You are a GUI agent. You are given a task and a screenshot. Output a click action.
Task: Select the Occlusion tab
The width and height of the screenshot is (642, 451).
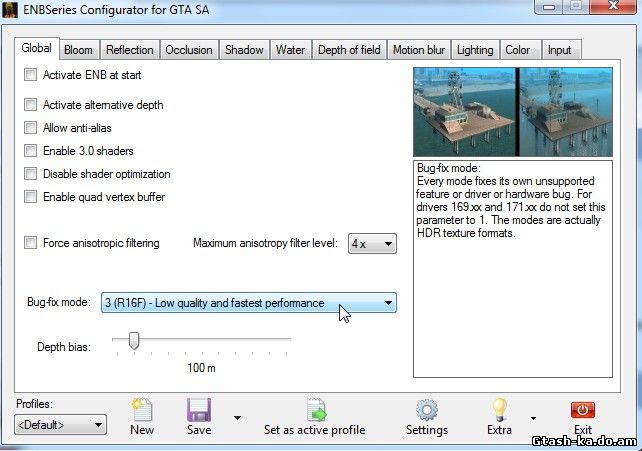click(x=189, y=50)
